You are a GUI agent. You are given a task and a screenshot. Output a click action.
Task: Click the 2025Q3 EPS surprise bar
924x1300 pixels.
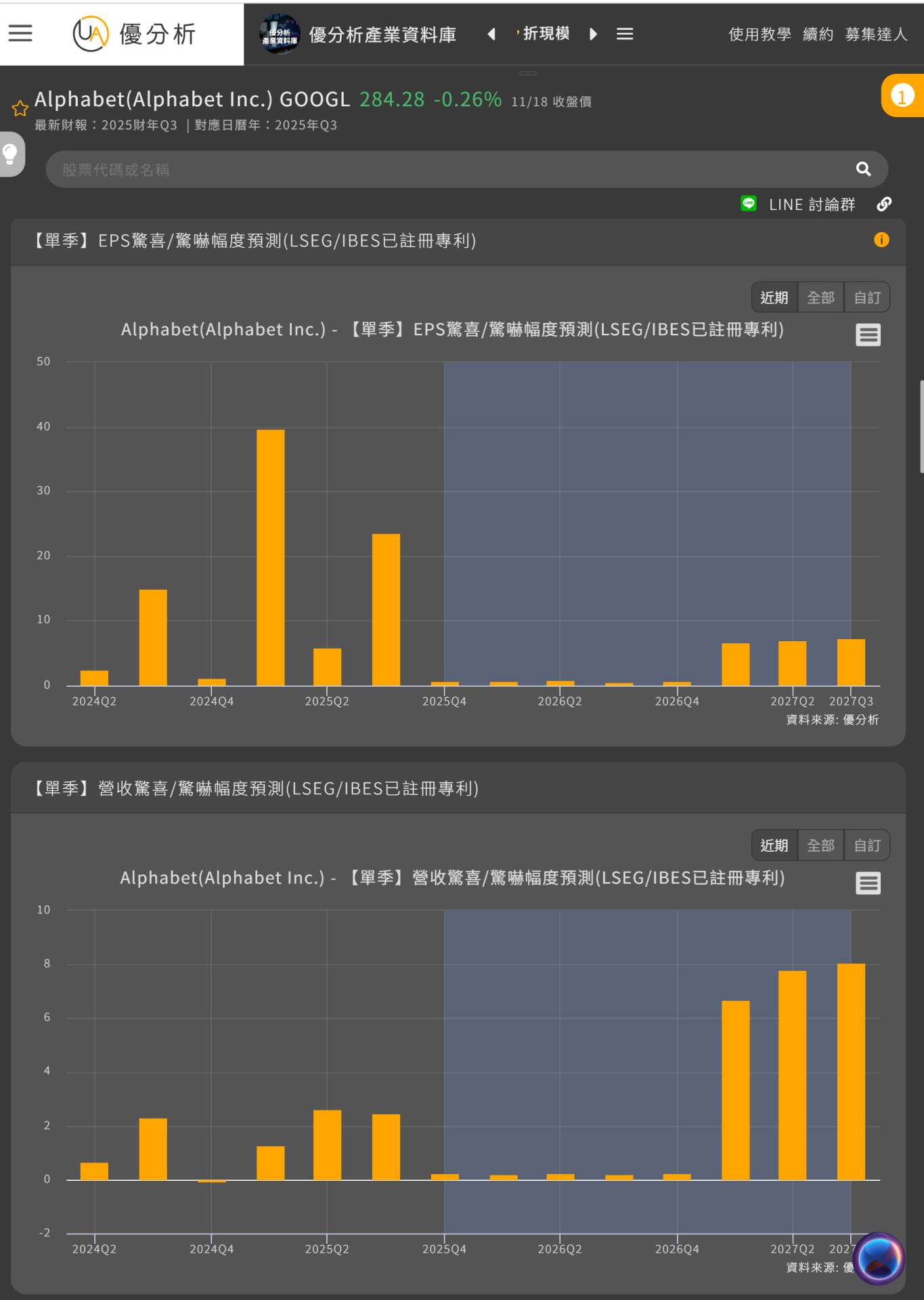coord(386,609)
